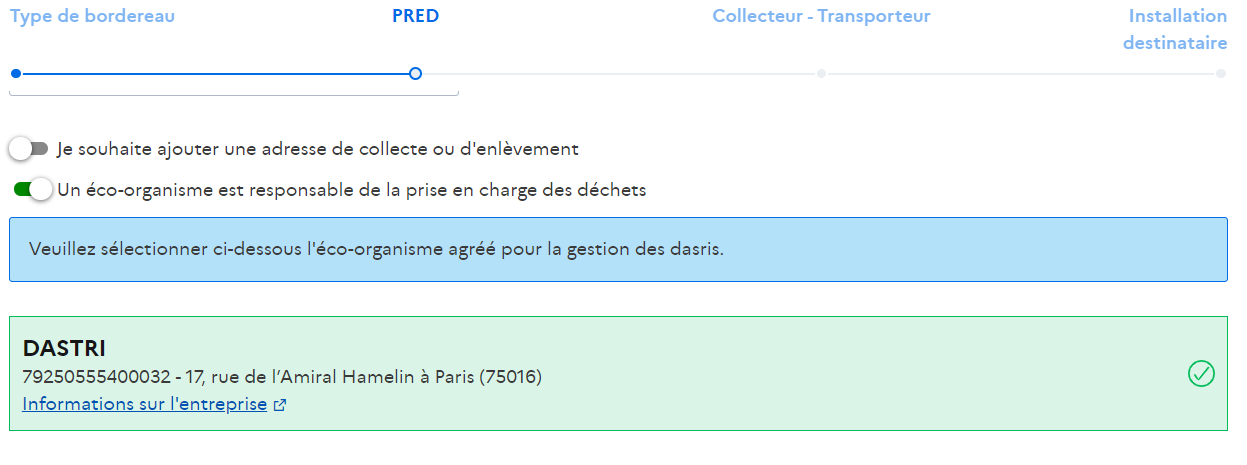The width and height of the screenshot is (1247, 465).
Task: Enable the collection or pickup address toggle
Action: 28,149
